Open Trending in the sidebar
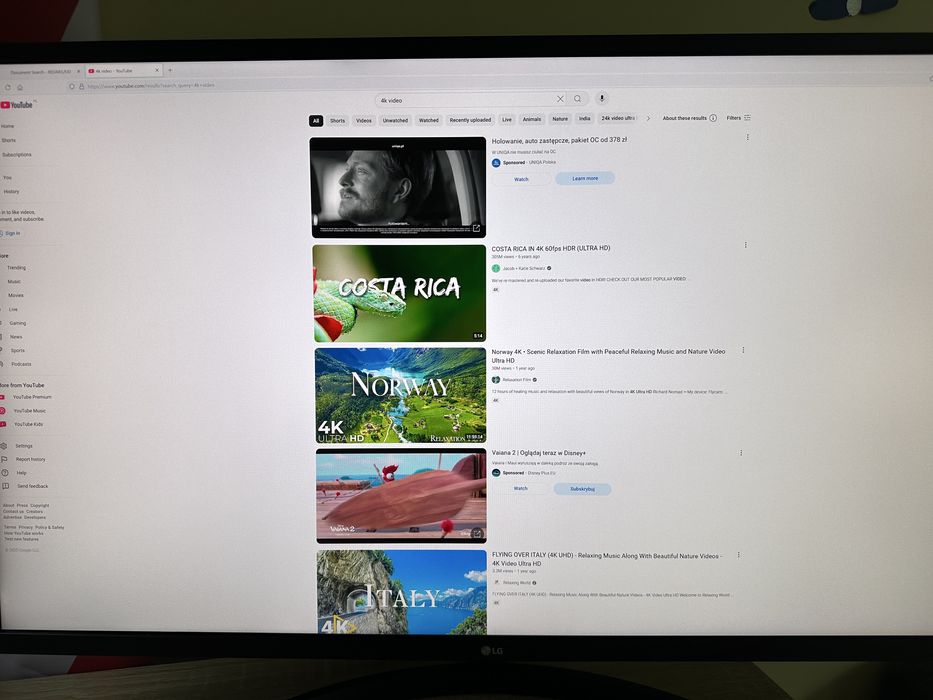Image resolution: width=933 pixels, height=700 pixels. [16, 268]
